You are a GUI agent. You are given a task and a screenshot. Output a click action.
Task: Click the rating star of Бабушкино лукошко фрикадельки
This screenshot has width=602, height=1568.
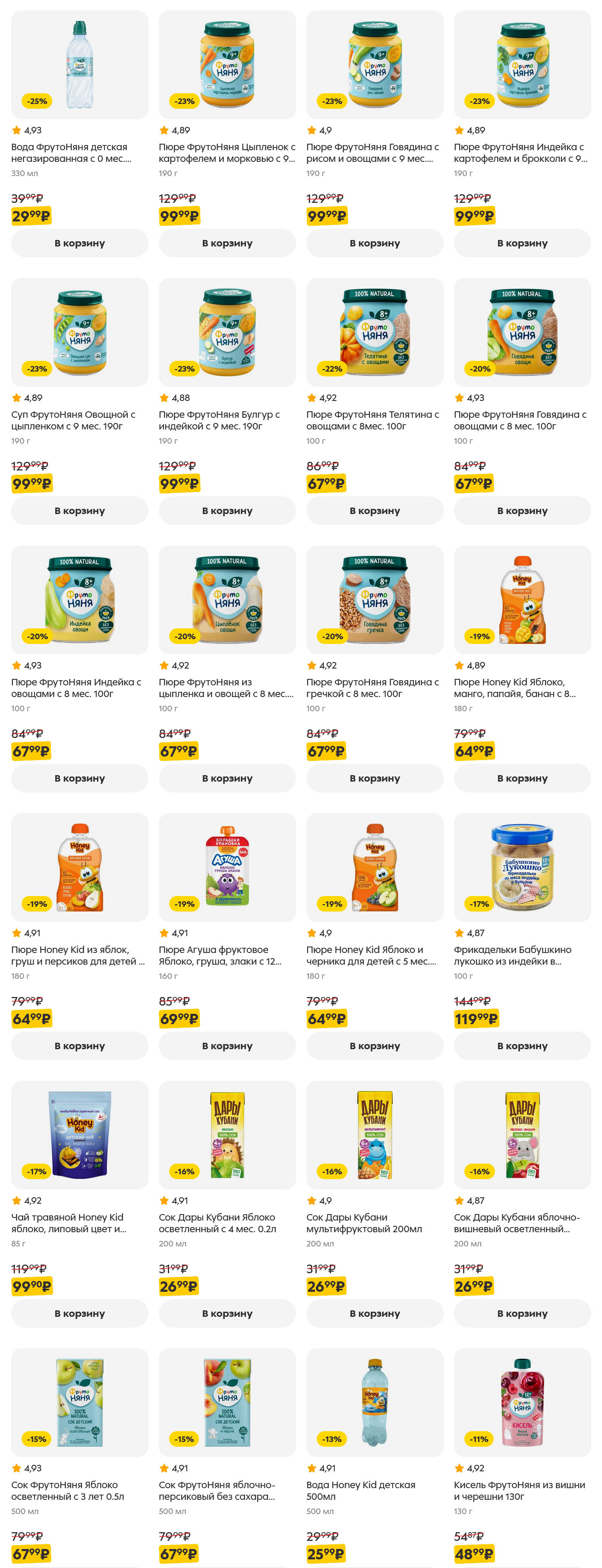[x=460, y=933]
